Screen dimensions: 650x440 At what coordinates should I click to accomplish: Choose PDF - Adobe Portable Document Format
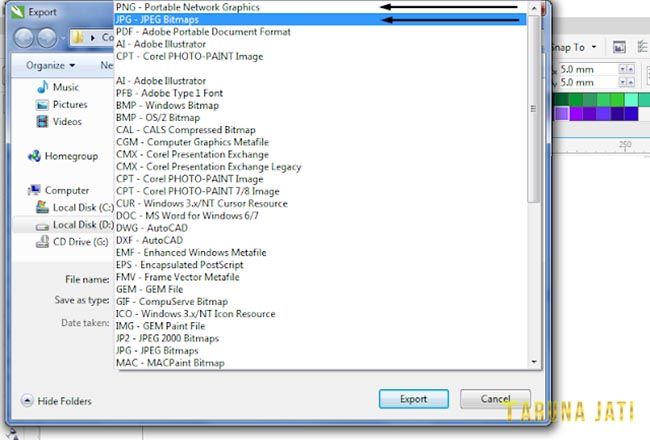click(320, 32)
